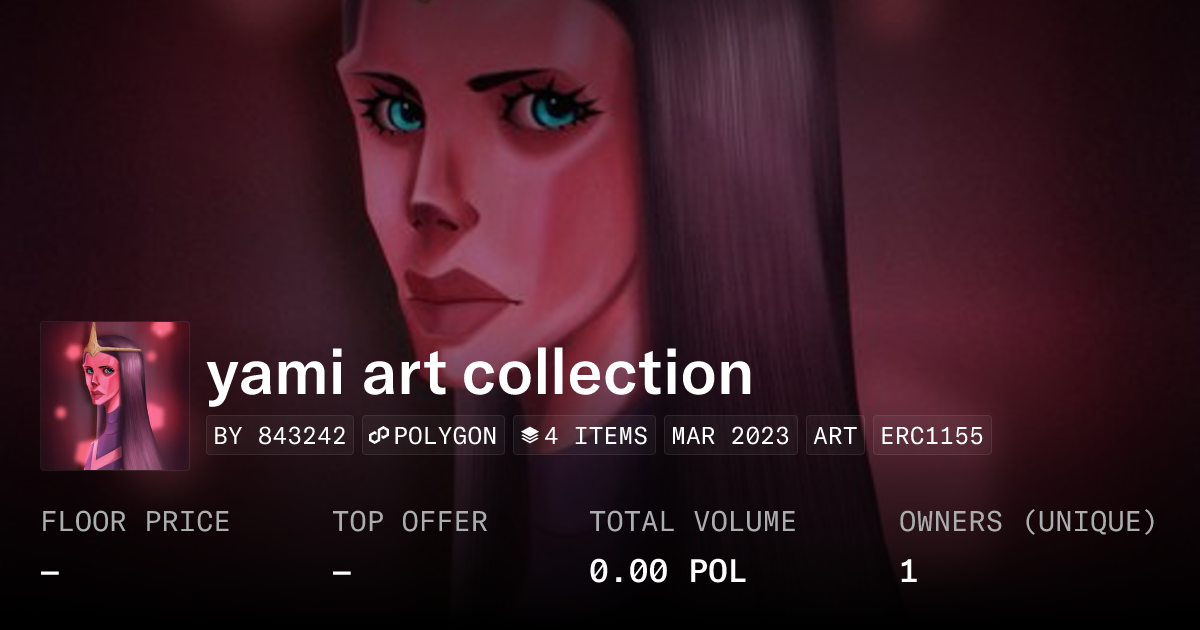Select the FLOOR PRICE label
Image resolution: width=1200 pixels, height=630 pixels.
135,522
